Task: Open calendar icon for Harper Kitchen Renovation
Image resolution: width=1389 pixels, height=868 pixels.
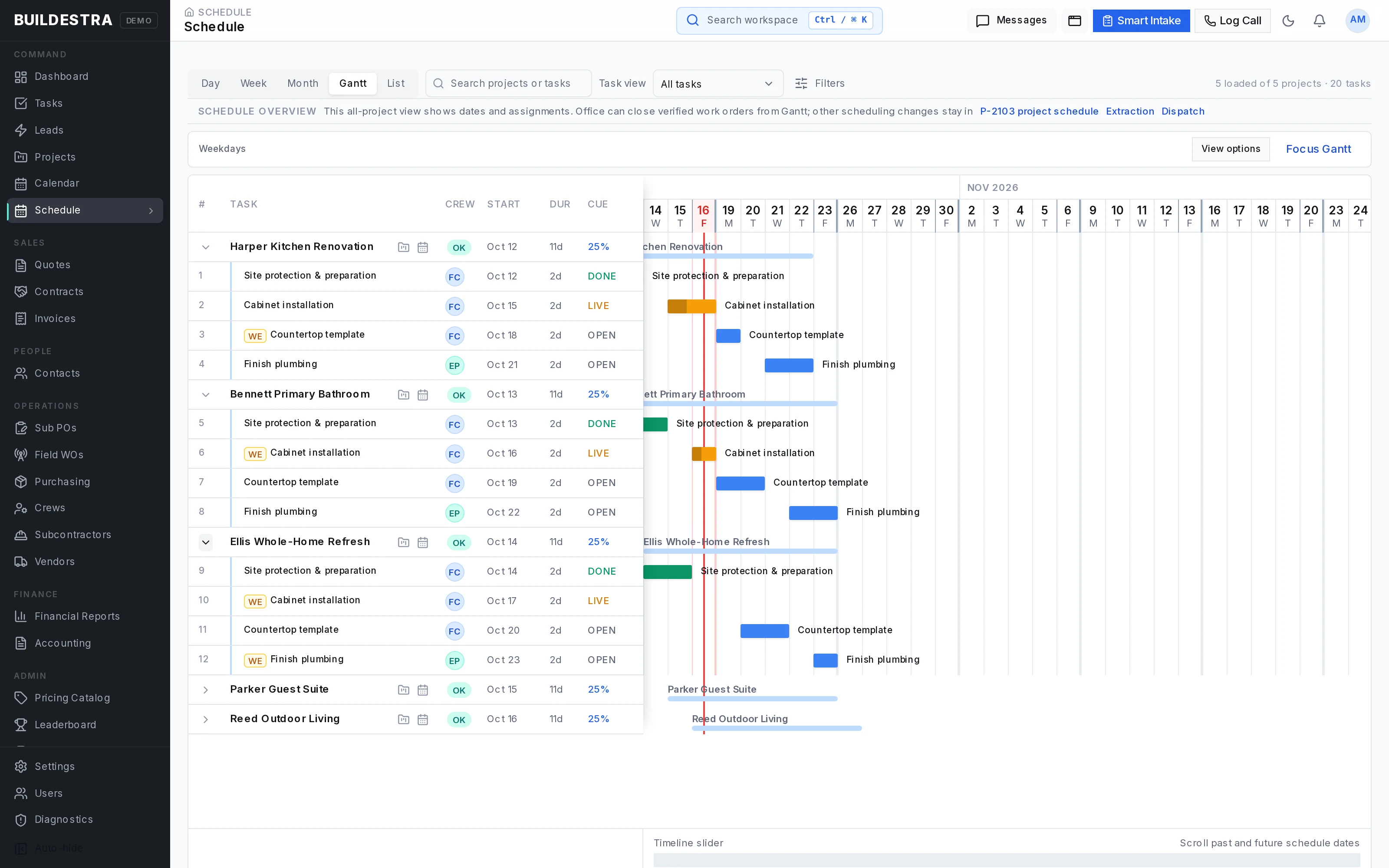Action: click(x=423, y=247)
